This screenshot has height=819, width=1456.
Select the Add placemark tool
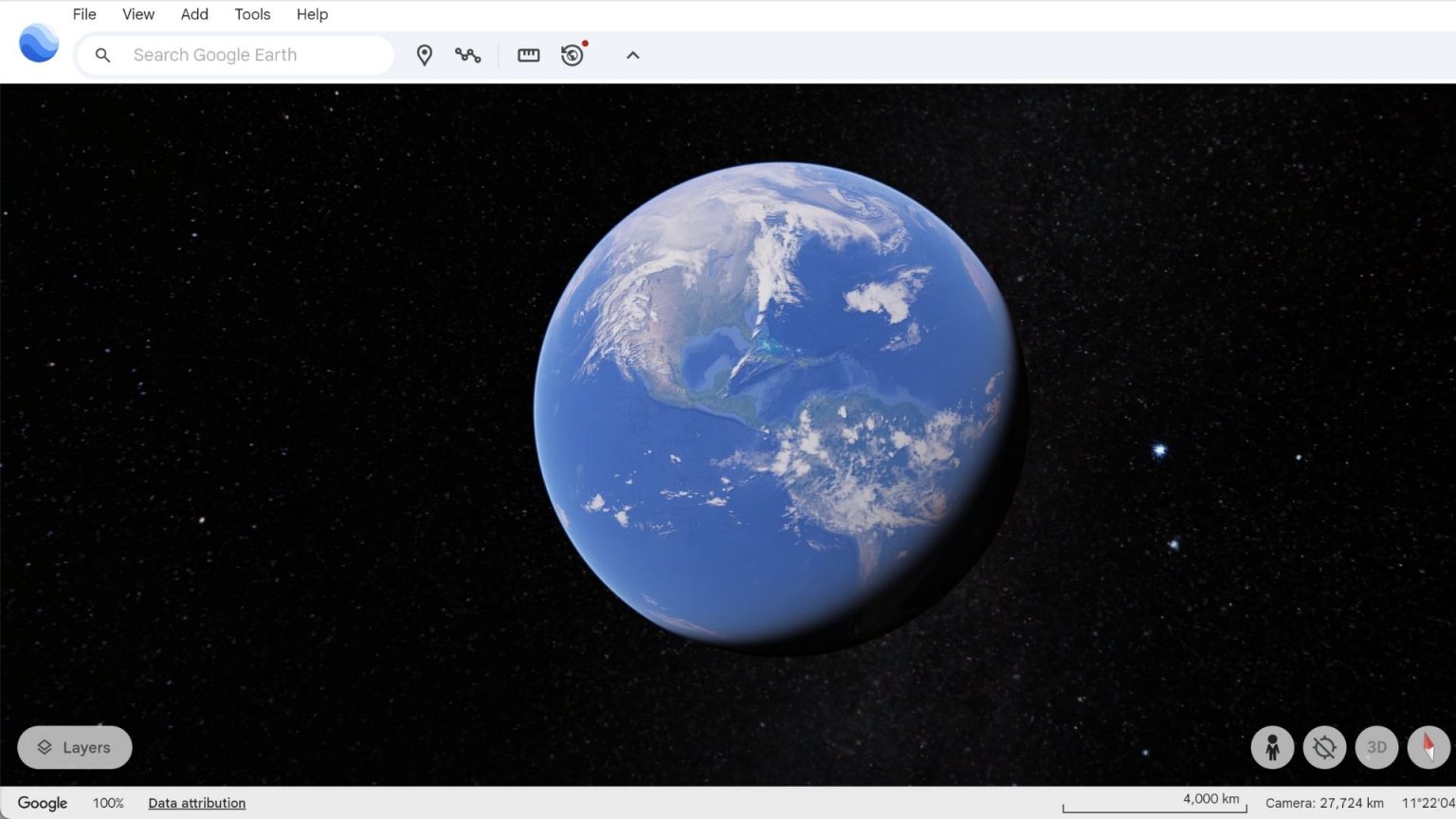424,55
